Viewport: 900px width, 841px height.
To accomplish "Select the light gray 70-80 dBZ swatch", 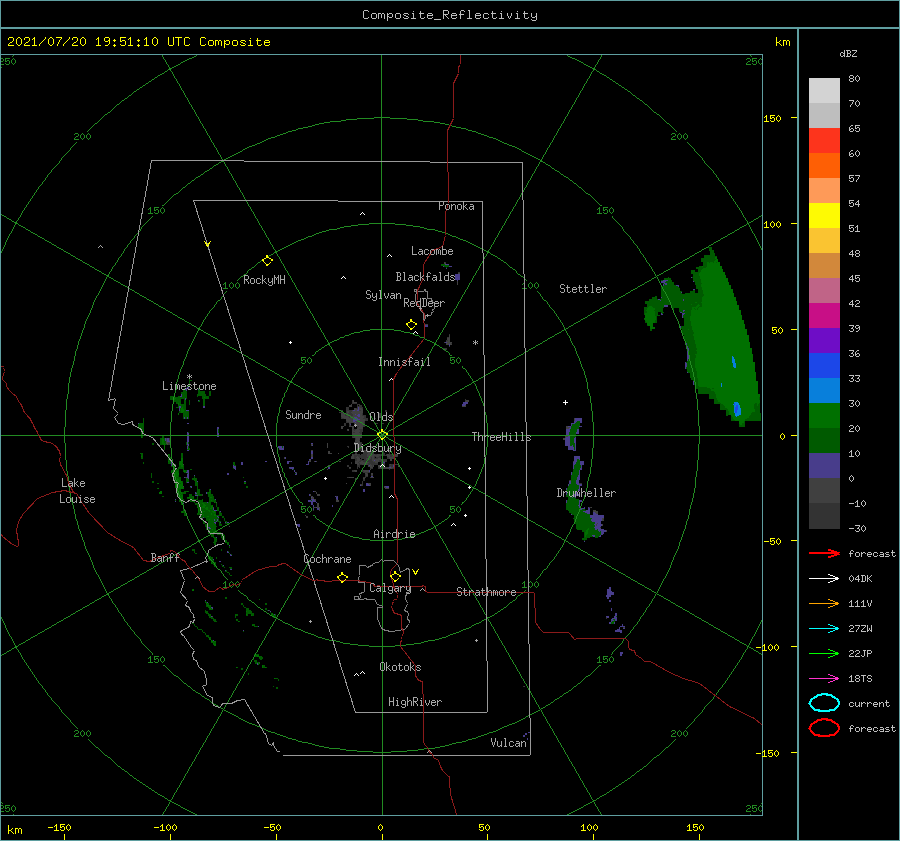I will [x=824, y=91].
